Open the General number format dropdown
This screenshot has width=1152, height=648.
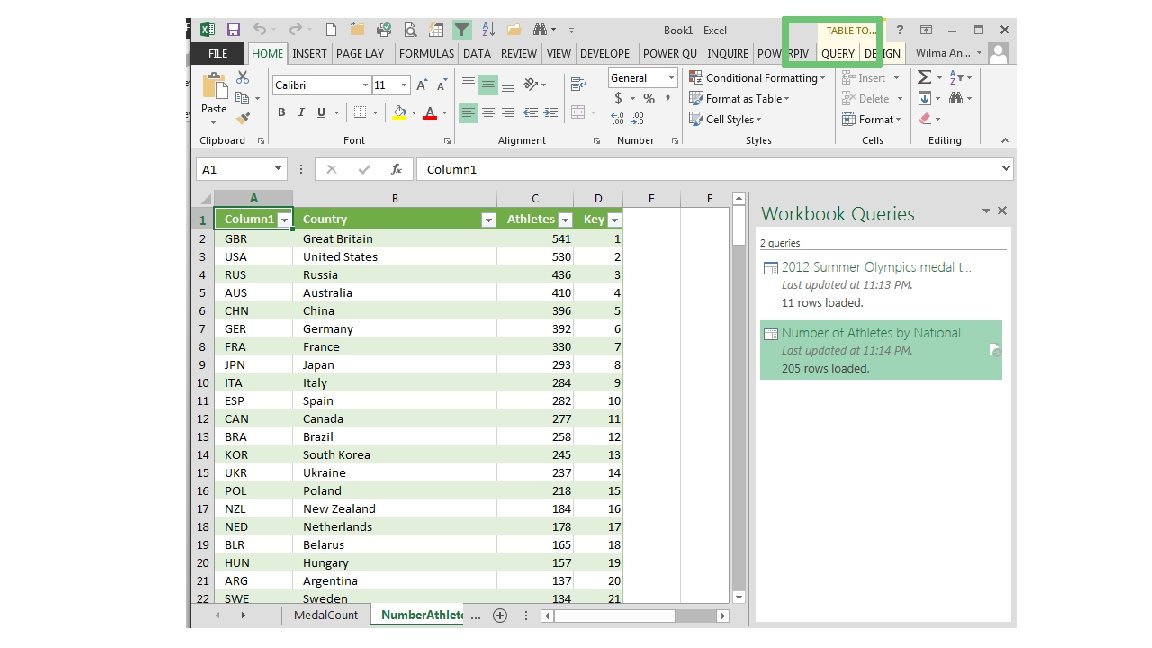671,77
